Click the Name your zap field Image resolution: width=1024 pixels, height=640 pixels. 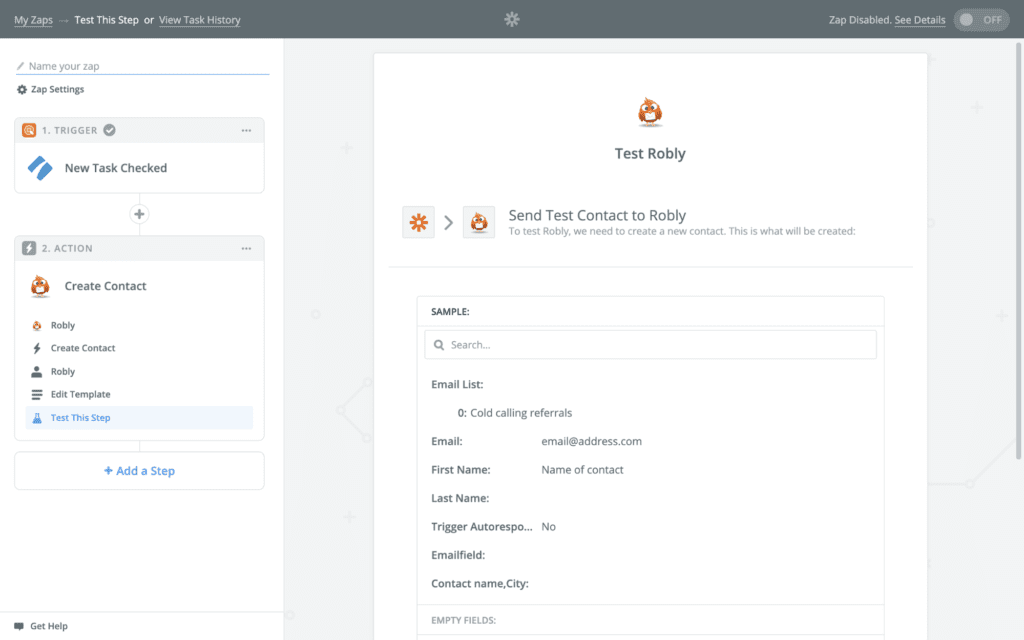(x=142, y=66)
